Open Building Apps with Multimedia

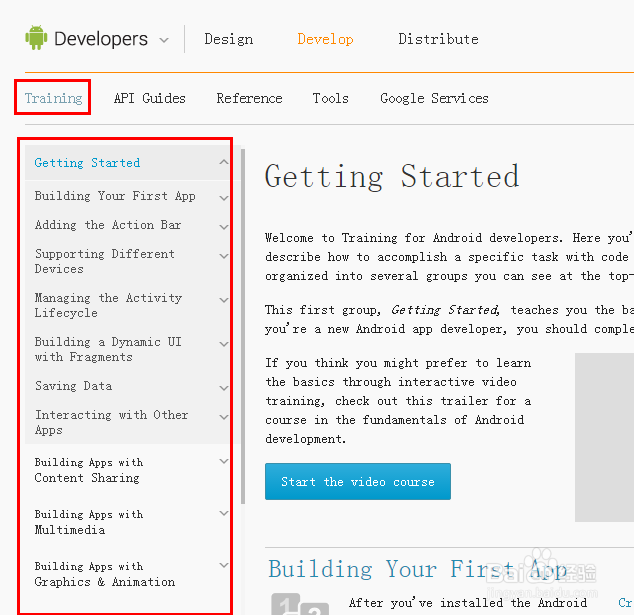89,522
